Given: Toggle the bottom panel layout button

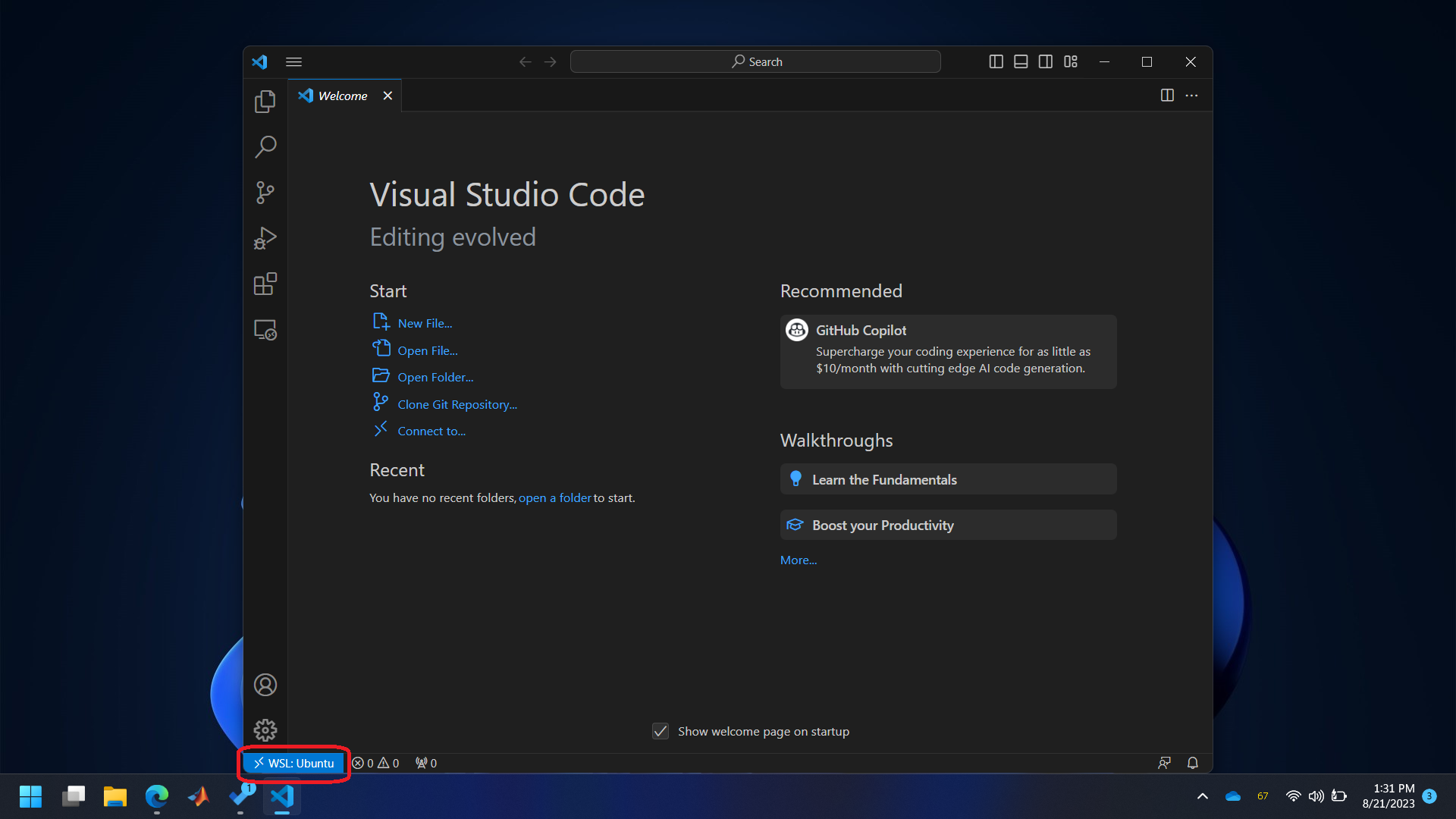Looking at the screenshot, I should tap(1021, 61).
